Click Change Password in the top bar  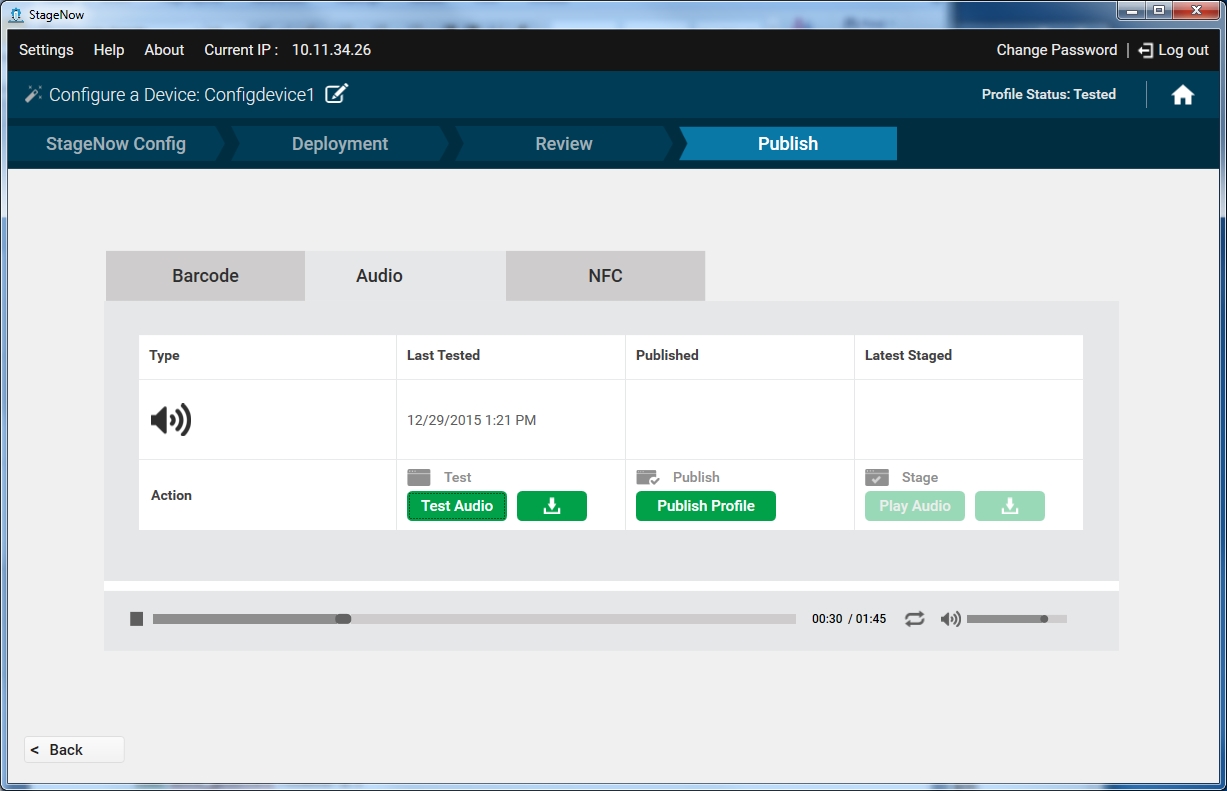(1056, 50)
